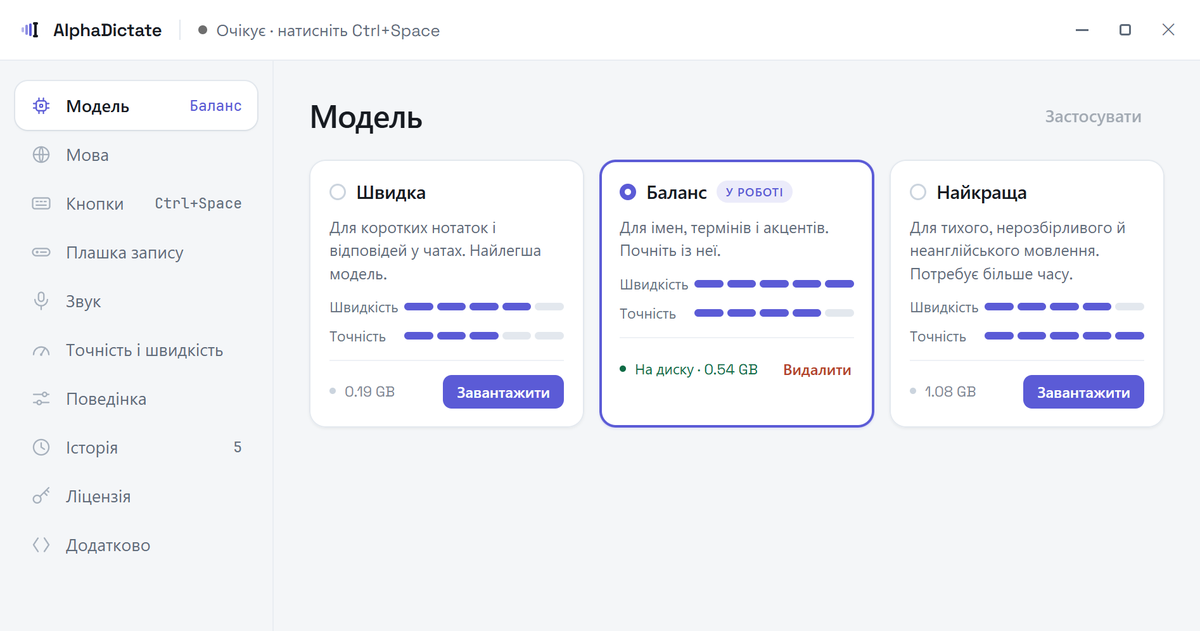Minimize the AlphaDictate window
1200x631 pixels.
[1082, 30]
